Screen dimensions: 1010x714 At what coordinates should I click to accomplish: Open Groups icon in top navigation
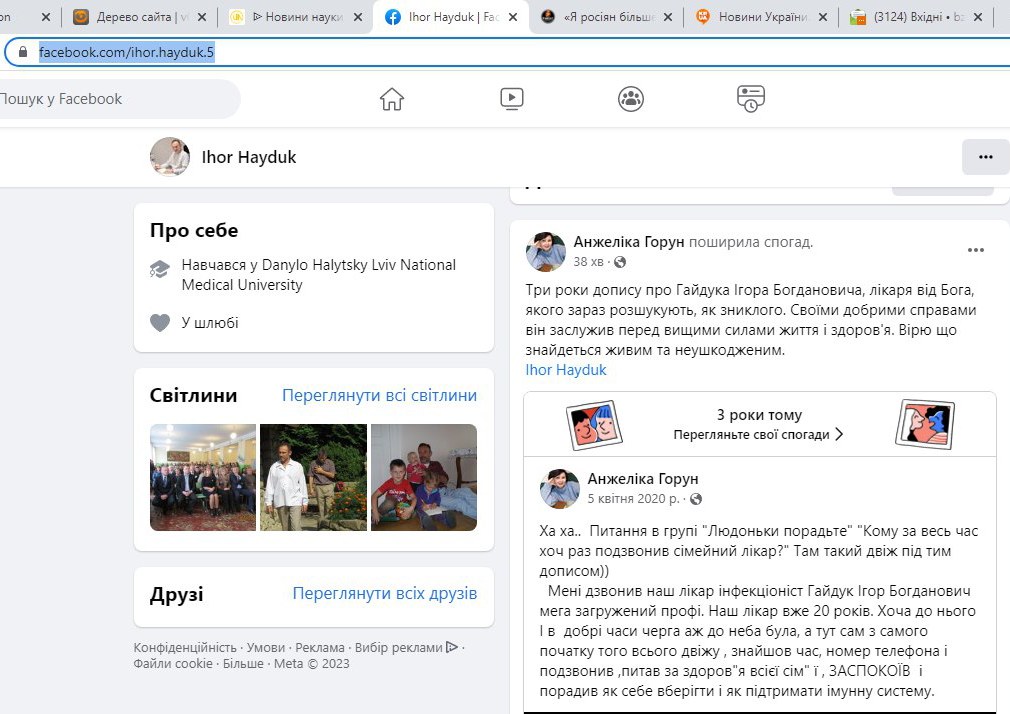(x=630, y=99)
